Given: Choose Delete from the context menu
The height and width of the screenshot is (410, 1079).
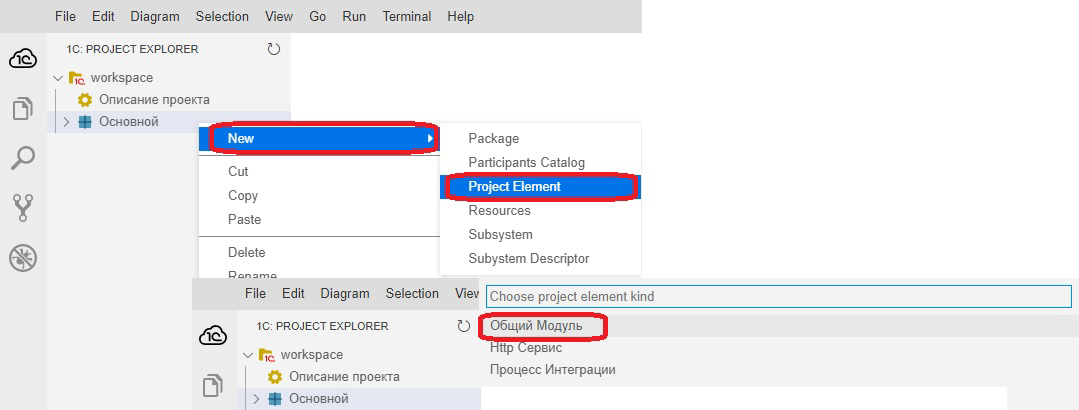Looking at the screenshot, I should click(x=246, y=253).
